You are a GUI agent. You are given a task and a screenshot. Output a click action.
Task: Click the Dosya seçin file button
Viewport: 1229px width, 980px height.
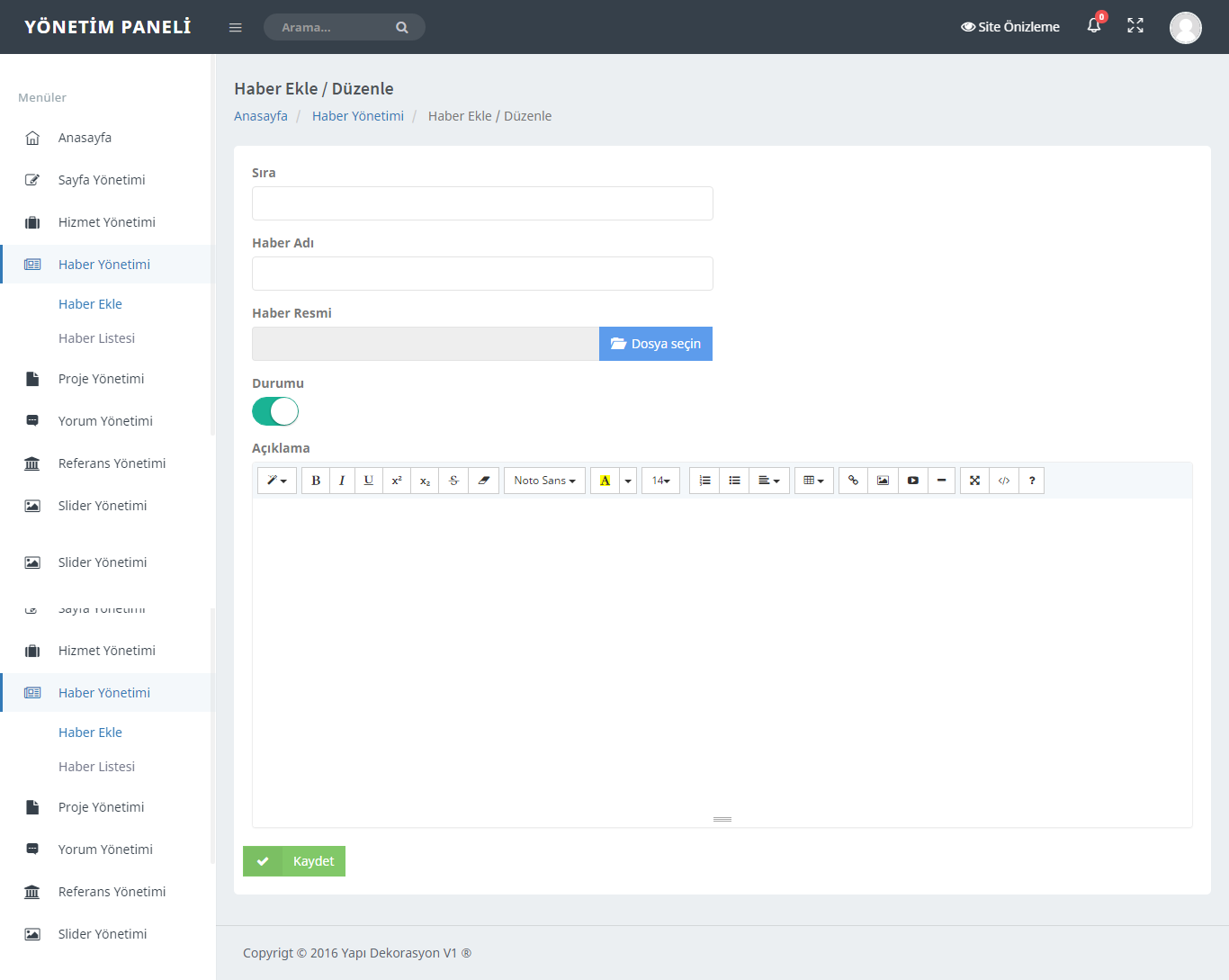[x=656, y=344]
